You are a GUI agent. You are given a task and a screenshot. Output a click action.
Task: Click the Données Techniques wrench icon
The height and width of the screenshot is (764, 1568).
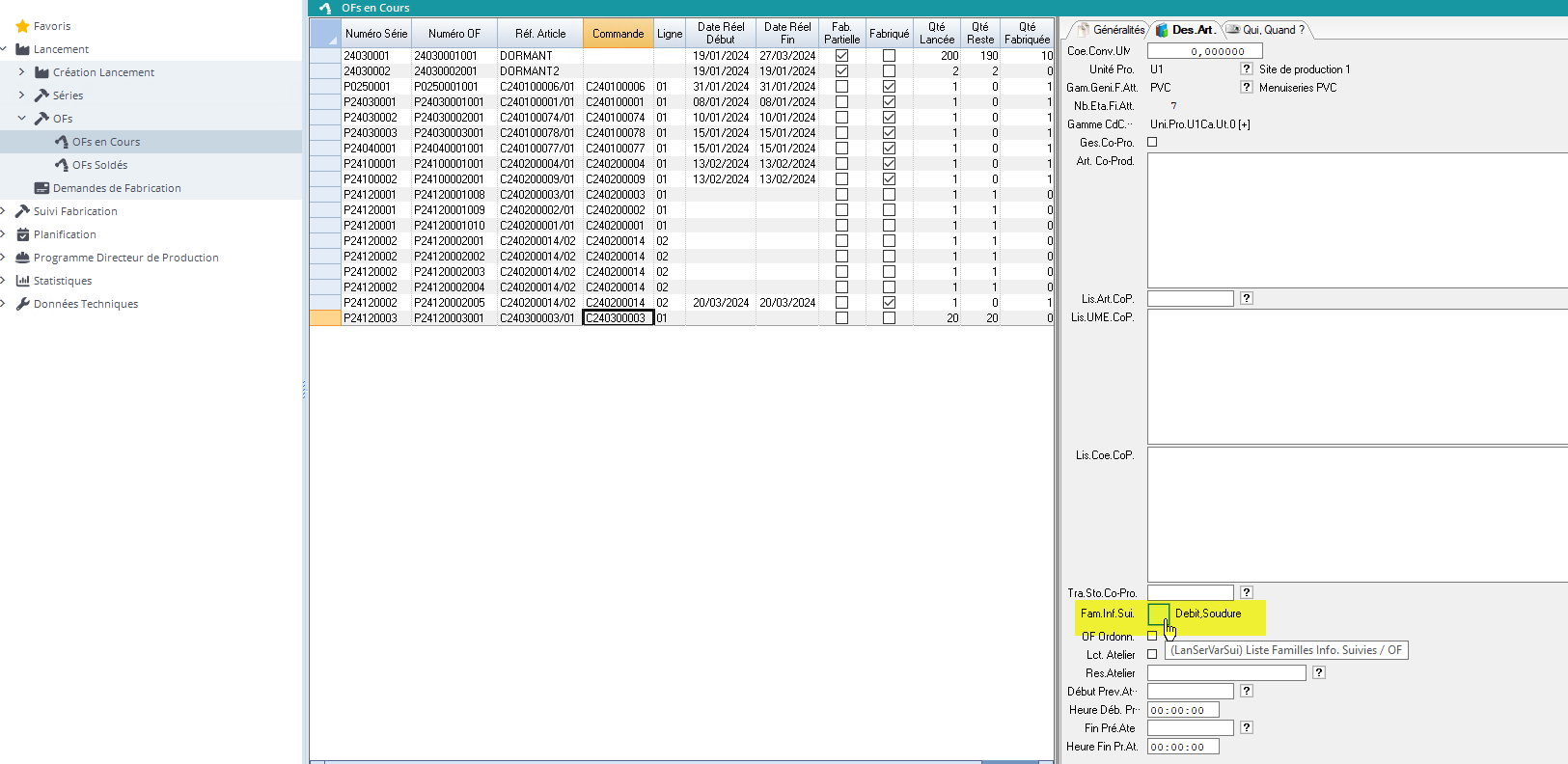tap(22, 304)
